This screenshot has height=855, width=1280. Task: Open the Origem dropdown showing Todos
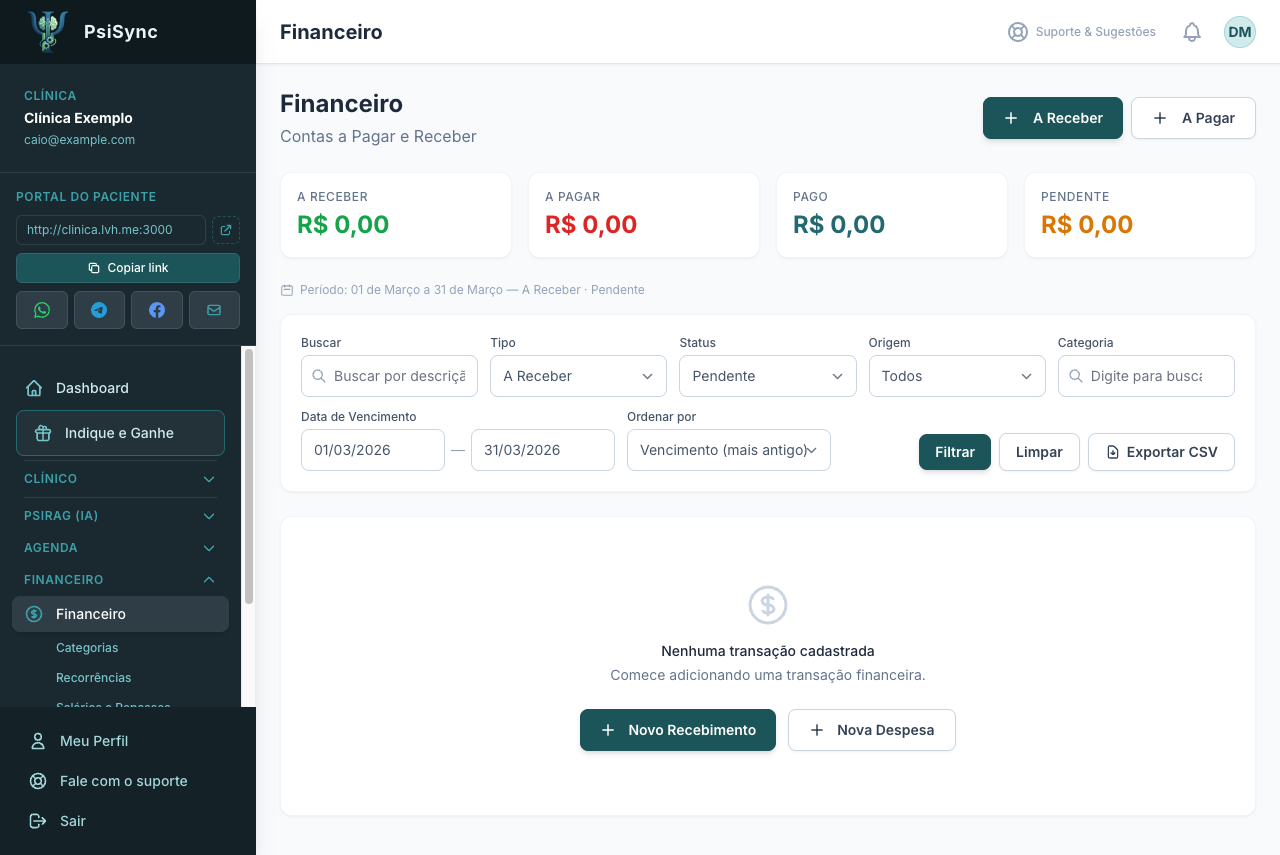(957, 376)
